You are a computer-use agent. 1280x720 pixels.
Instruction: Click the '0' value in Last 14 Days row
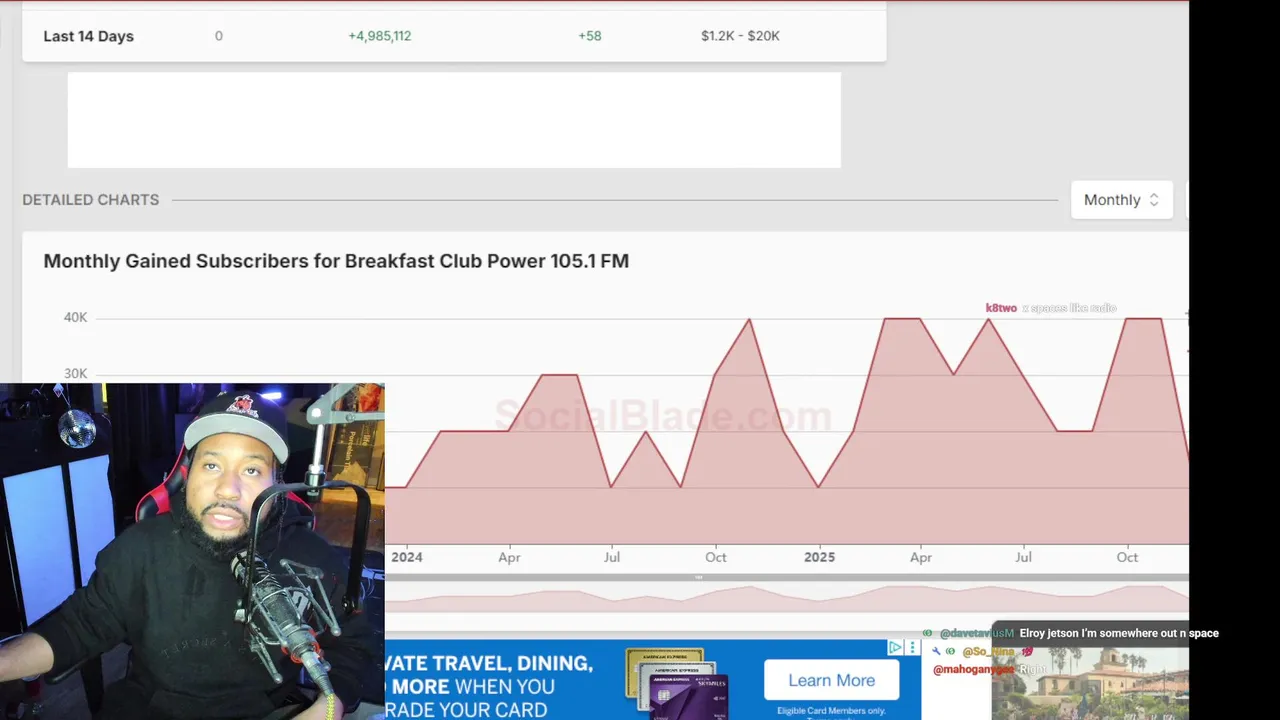pyautogui.click(x=219, y=36)
